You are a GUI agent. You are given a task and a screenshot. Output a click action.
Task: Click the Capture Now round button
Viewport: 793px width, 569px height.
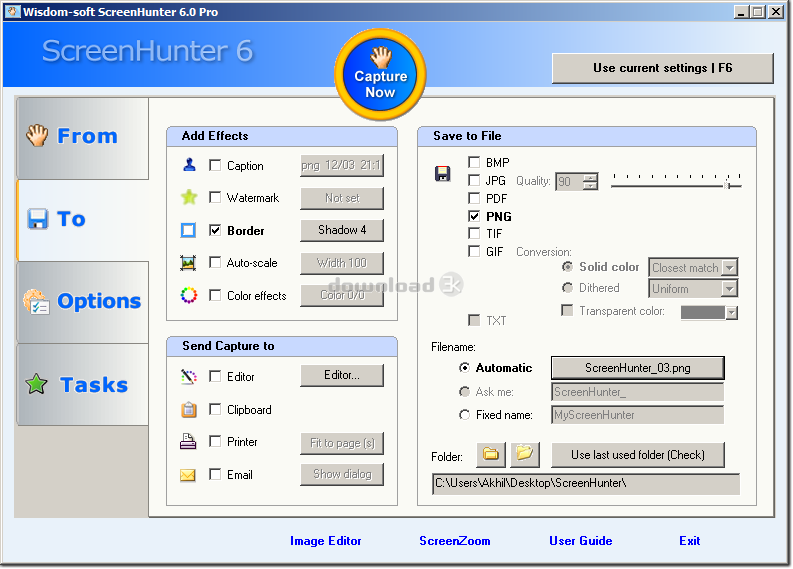point(380,75)
